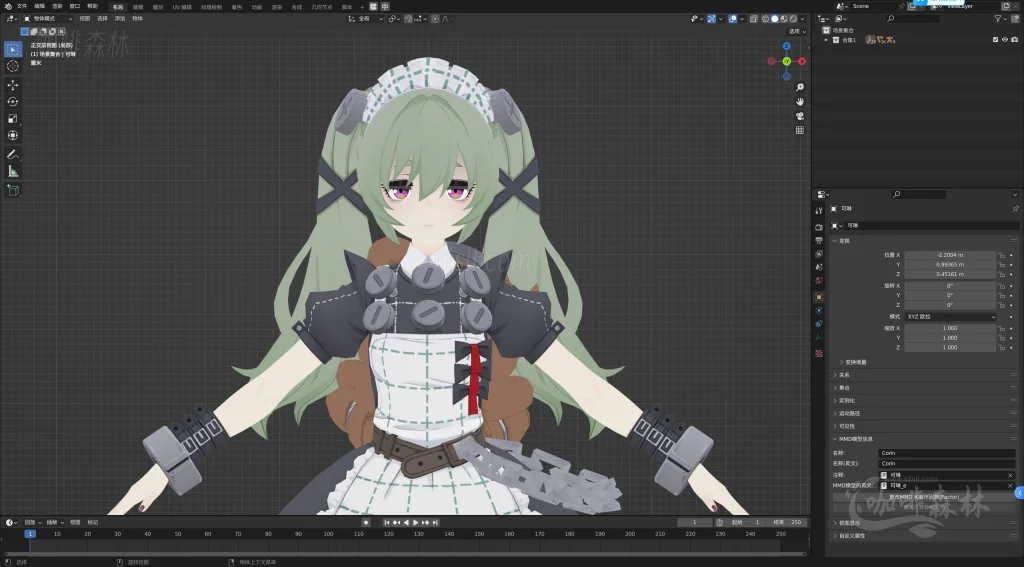Image resolution: width=1024 pixels, height=567 pixels.
Task: Toggle X-ray display in viewport header
Action: click(753, 19)
